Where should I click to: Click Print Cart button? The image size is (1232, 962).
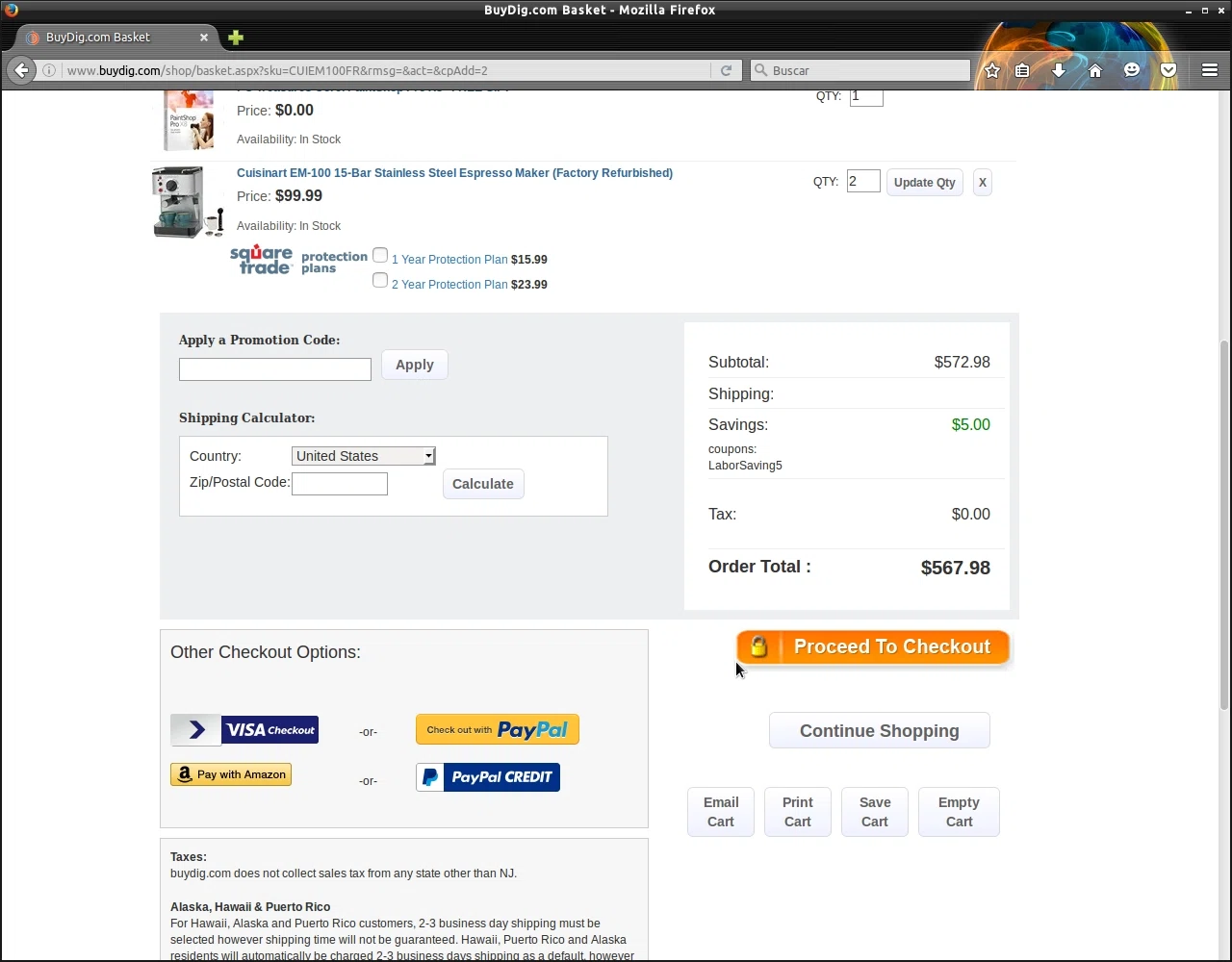coord(798,812)
